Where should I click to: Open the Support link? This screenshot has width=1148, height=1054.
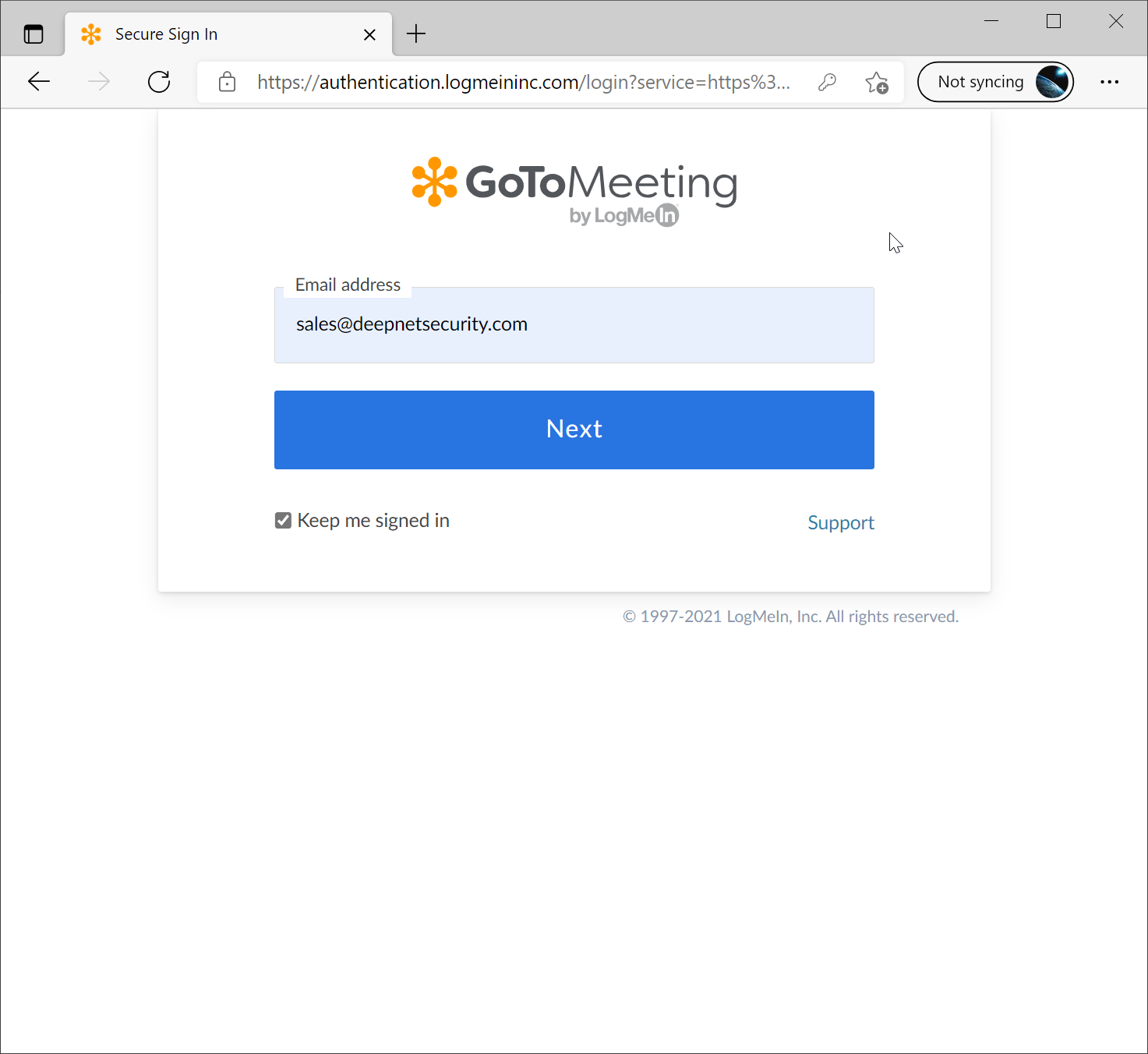tap(840, 522)
